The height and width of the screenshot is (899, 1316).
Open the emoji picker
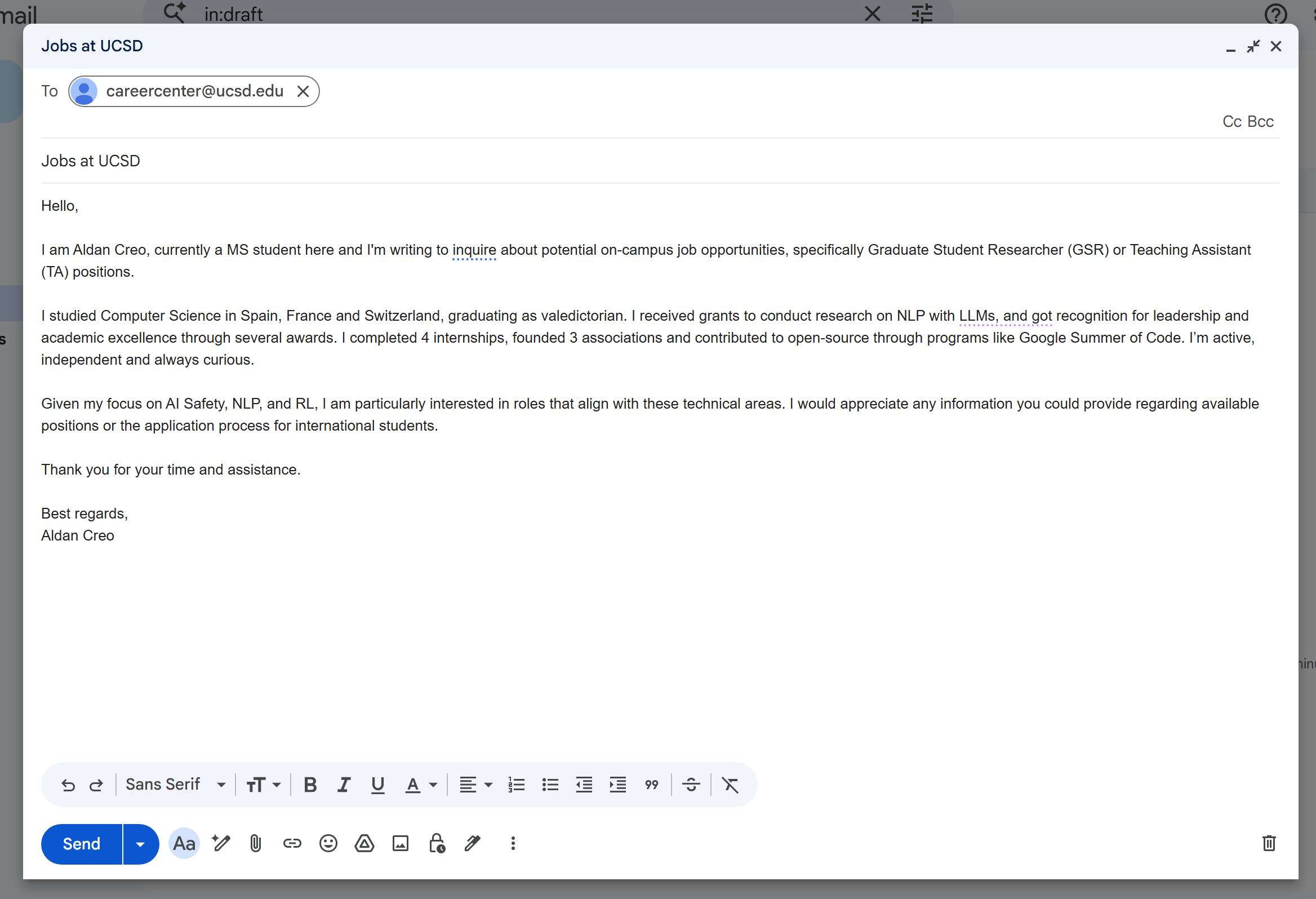point(328,844)
